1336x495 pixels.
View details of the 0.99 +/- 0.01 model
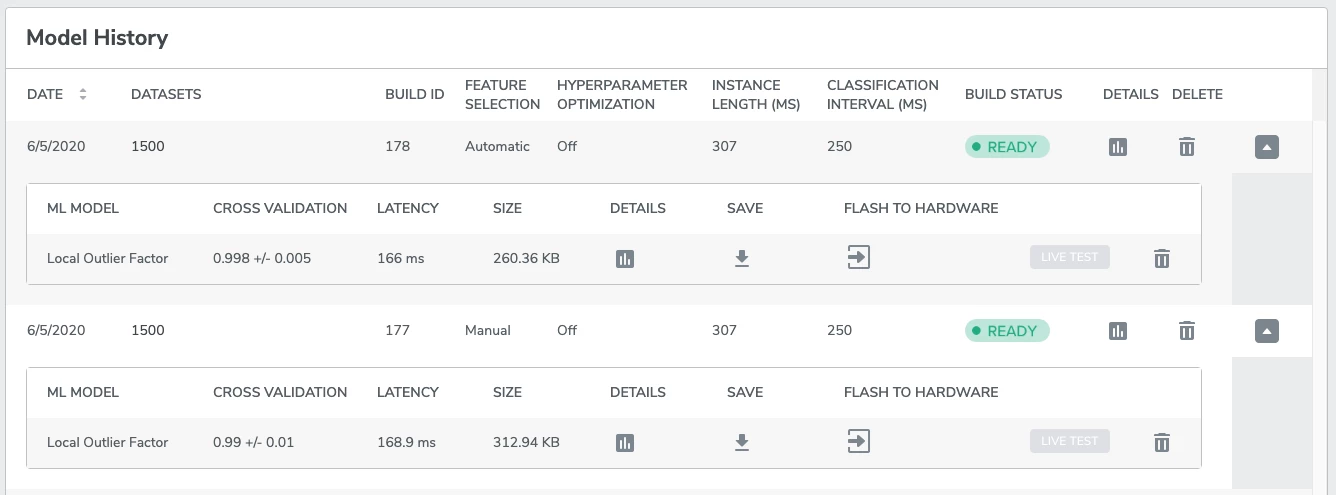625,443
